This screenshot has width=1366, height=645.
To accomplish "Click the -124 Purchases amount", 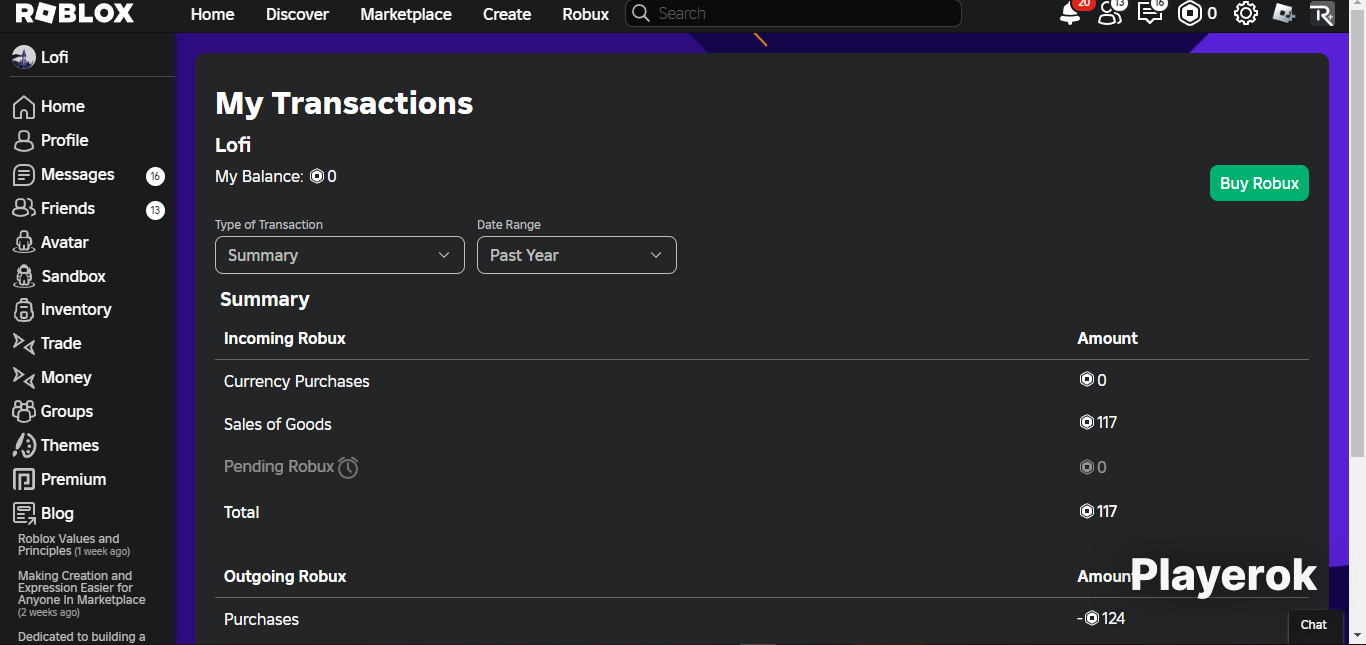I will [x=1101, y=618].
